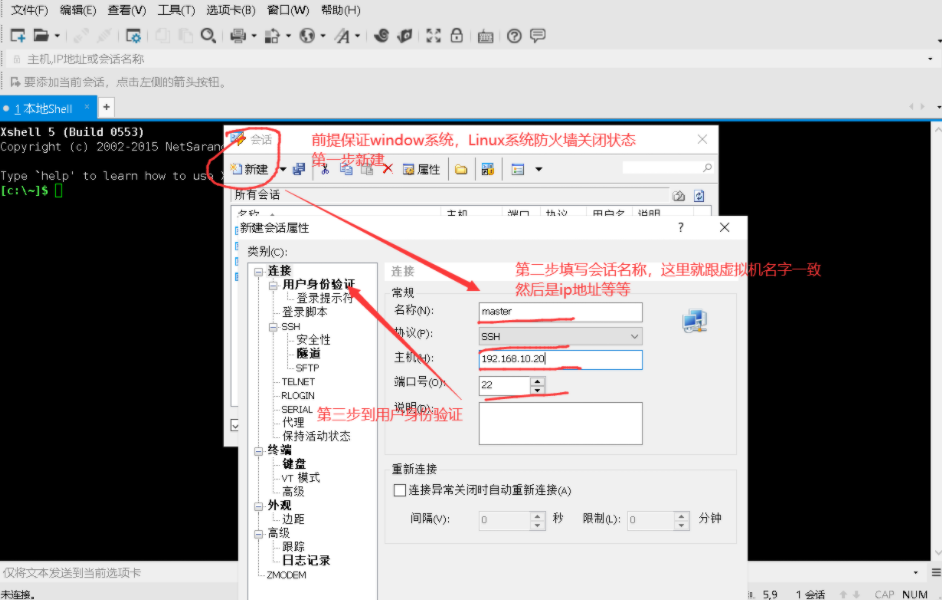Open the 协议(P) SSH protocol dropdown
The height and width of the screenshot is (600, 942).
click(634, 336)
